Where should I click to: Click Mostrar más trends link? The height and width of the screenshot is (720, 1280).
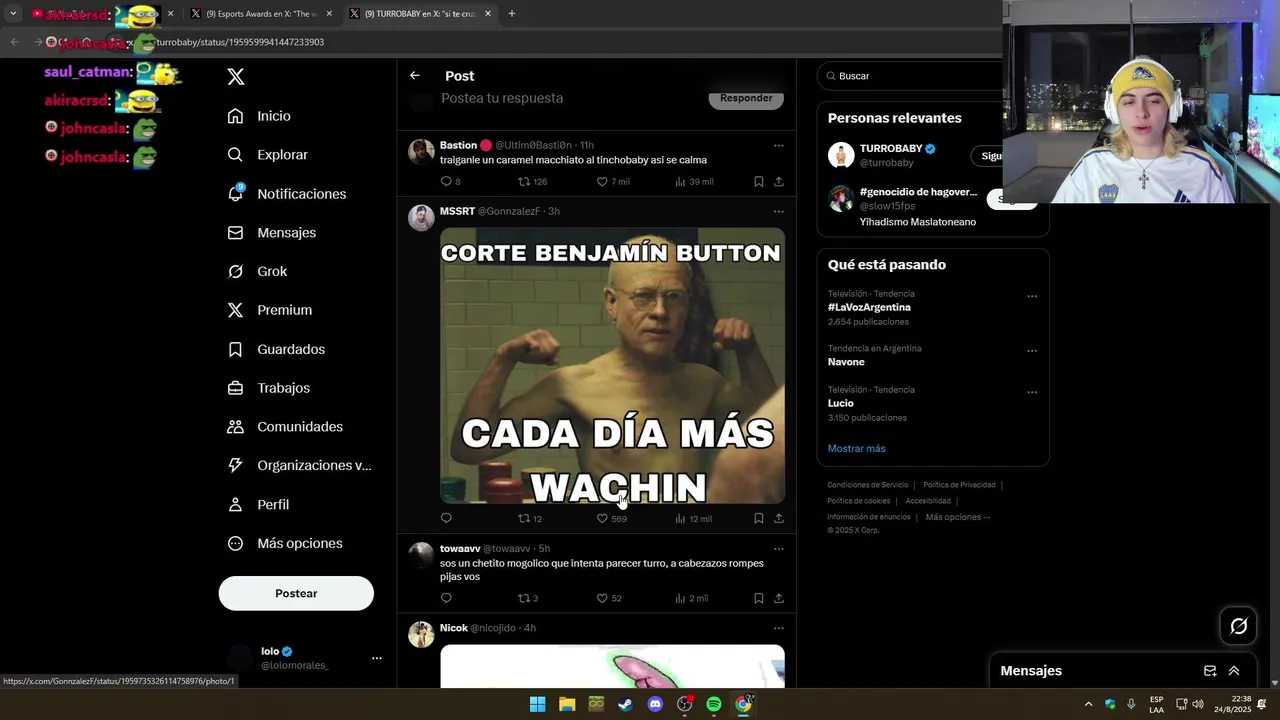pos(856,448)
